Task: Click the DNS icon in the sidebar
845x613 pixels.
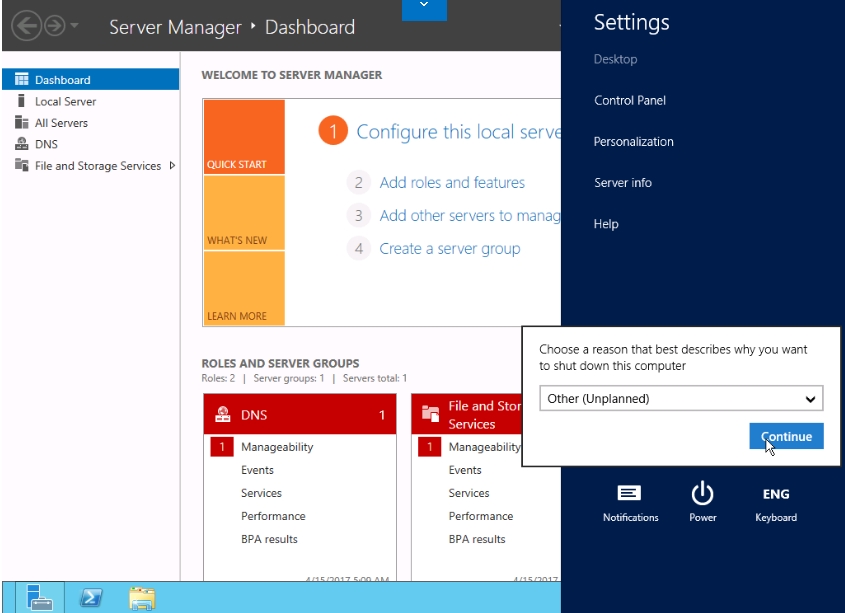Action: point(22,144)
